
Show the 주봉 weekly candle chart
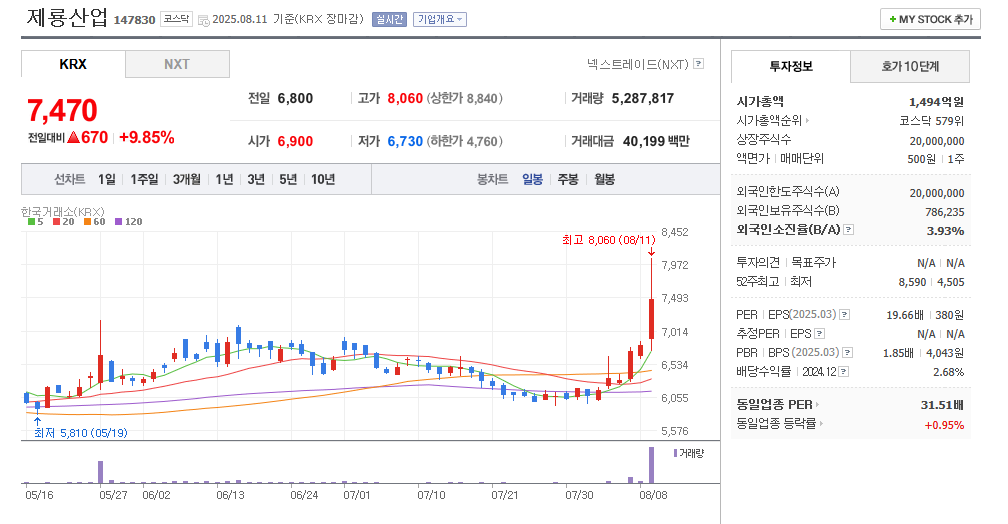click(x=568, y=179)
